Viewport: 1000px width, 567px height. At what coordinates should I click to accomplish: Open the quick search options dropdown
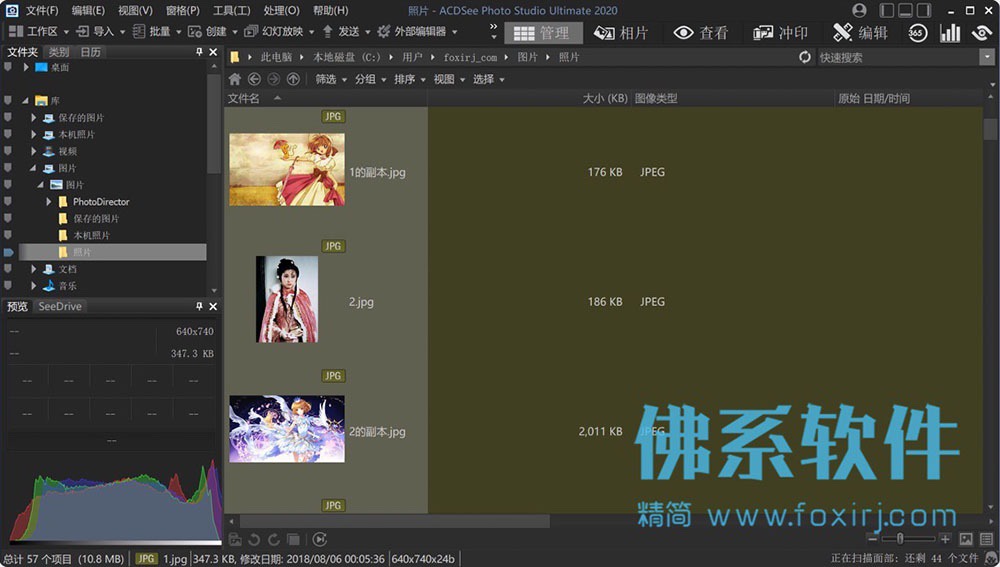click(987, 57)
